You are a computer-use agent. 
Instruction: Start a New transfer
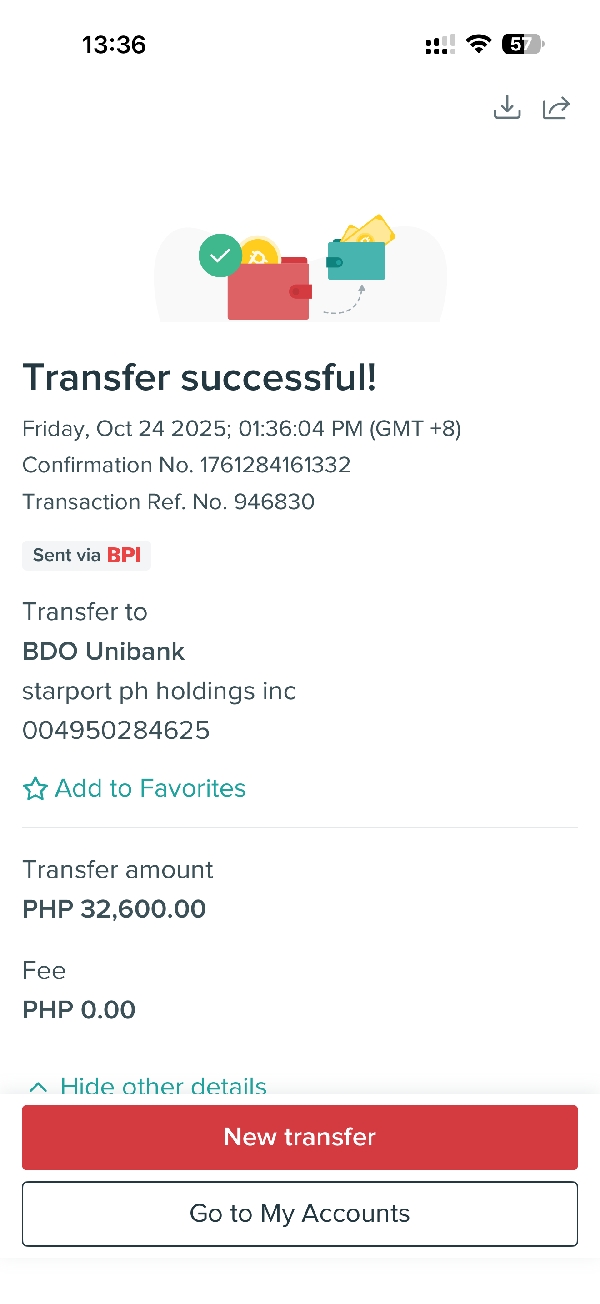(300, 1137)
